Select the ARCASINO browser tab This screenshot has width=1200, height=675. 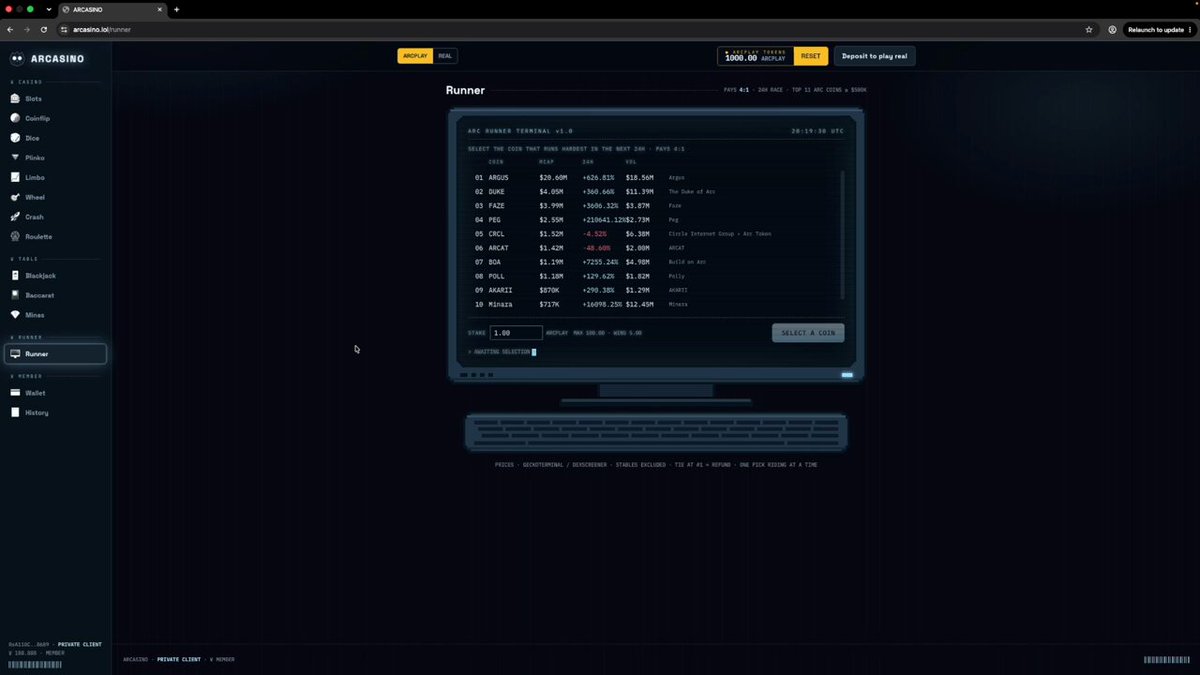point(112,9)
